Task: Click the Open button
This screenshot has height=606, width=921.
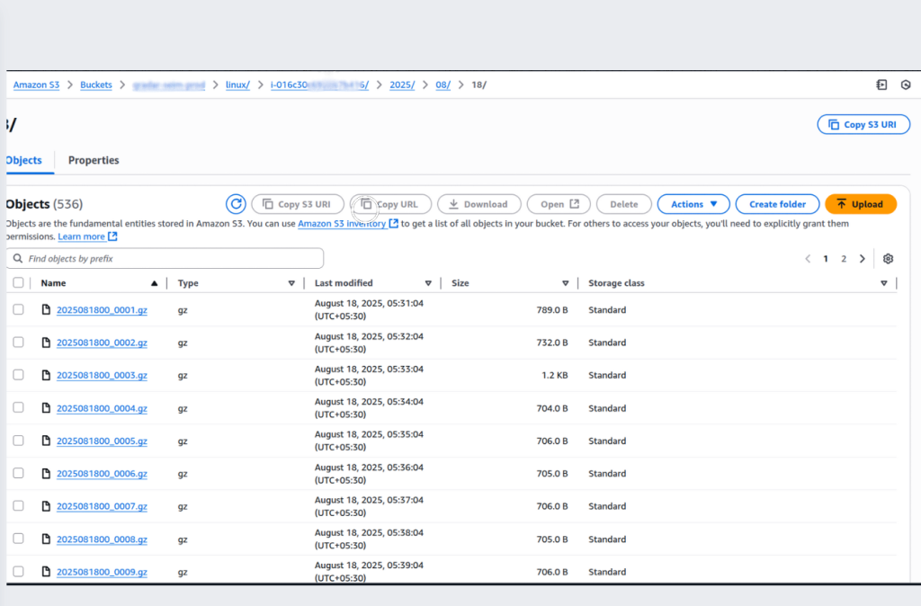Action: point(559,204)
